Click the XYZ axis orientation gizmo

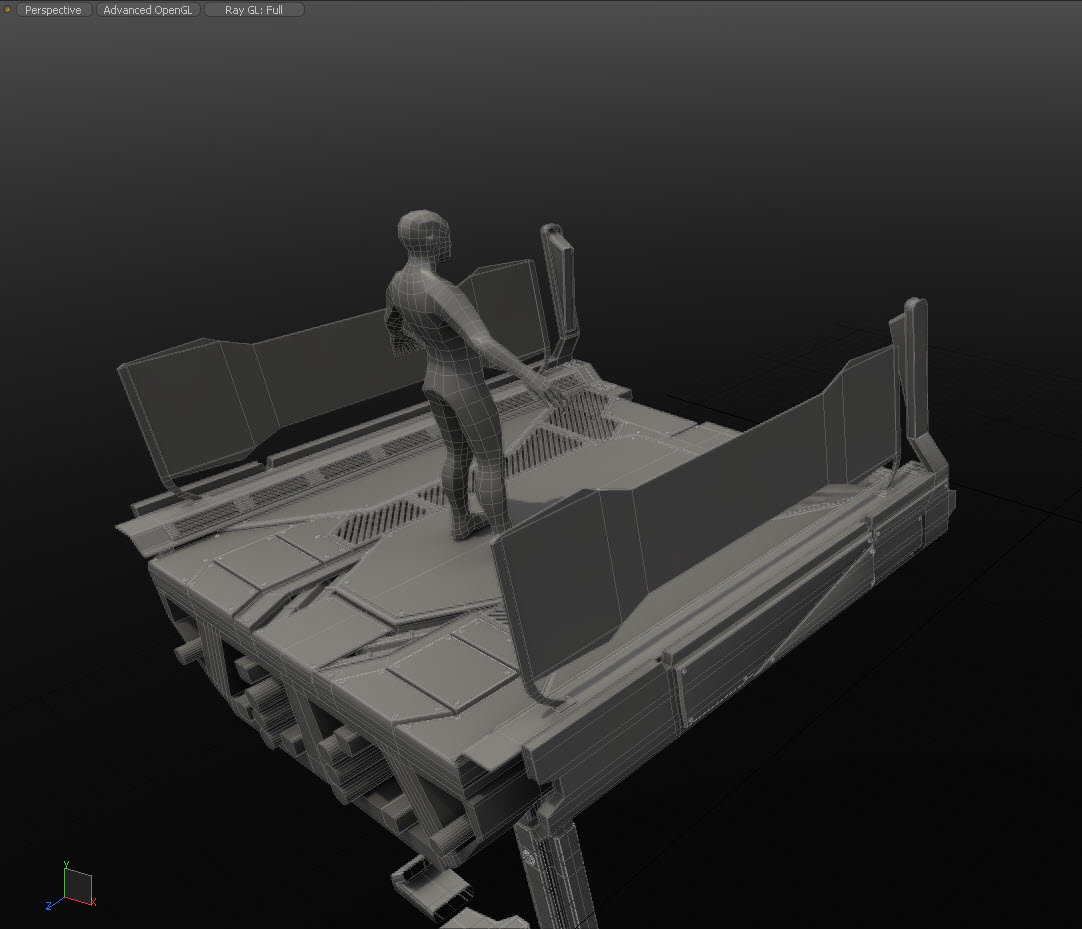tap(72, 886)
